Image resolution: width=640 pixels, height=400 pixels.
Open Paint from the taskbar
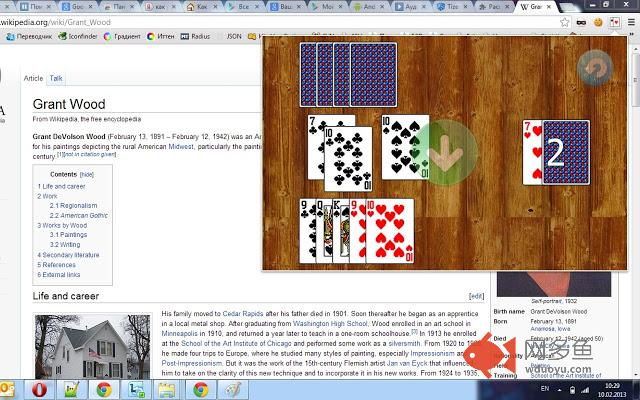point(232,390)
